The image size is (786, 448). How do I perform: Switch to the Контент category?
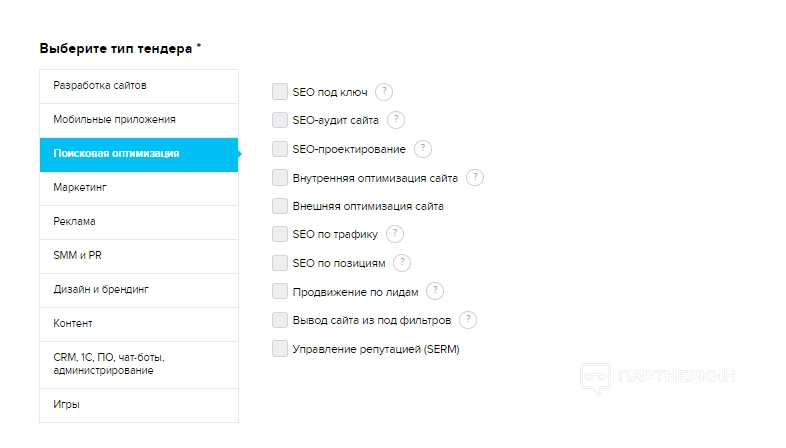(138, 324)
